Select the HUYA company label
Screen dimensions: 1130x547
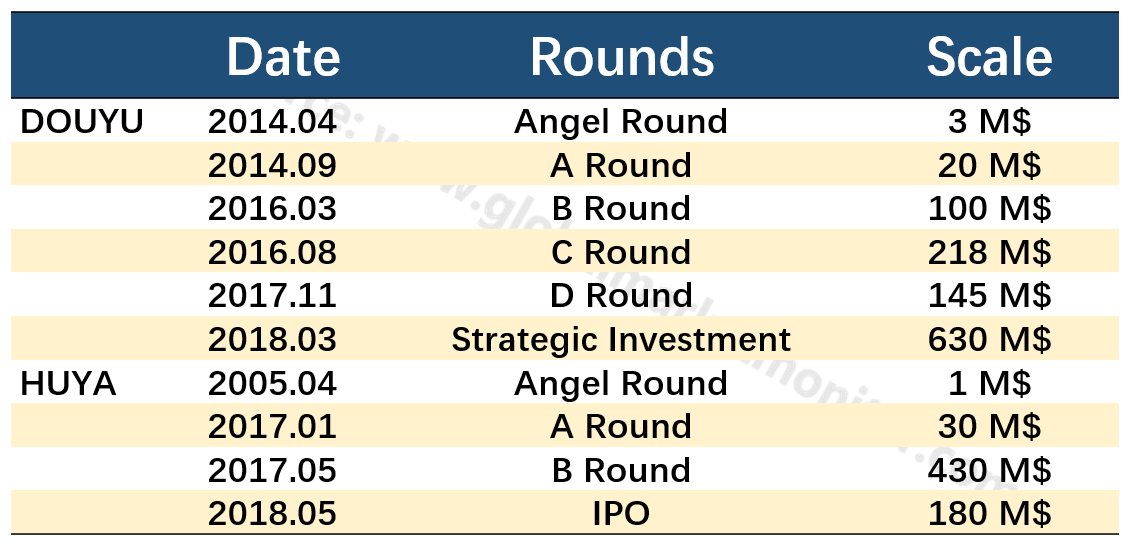pos(69,384)
